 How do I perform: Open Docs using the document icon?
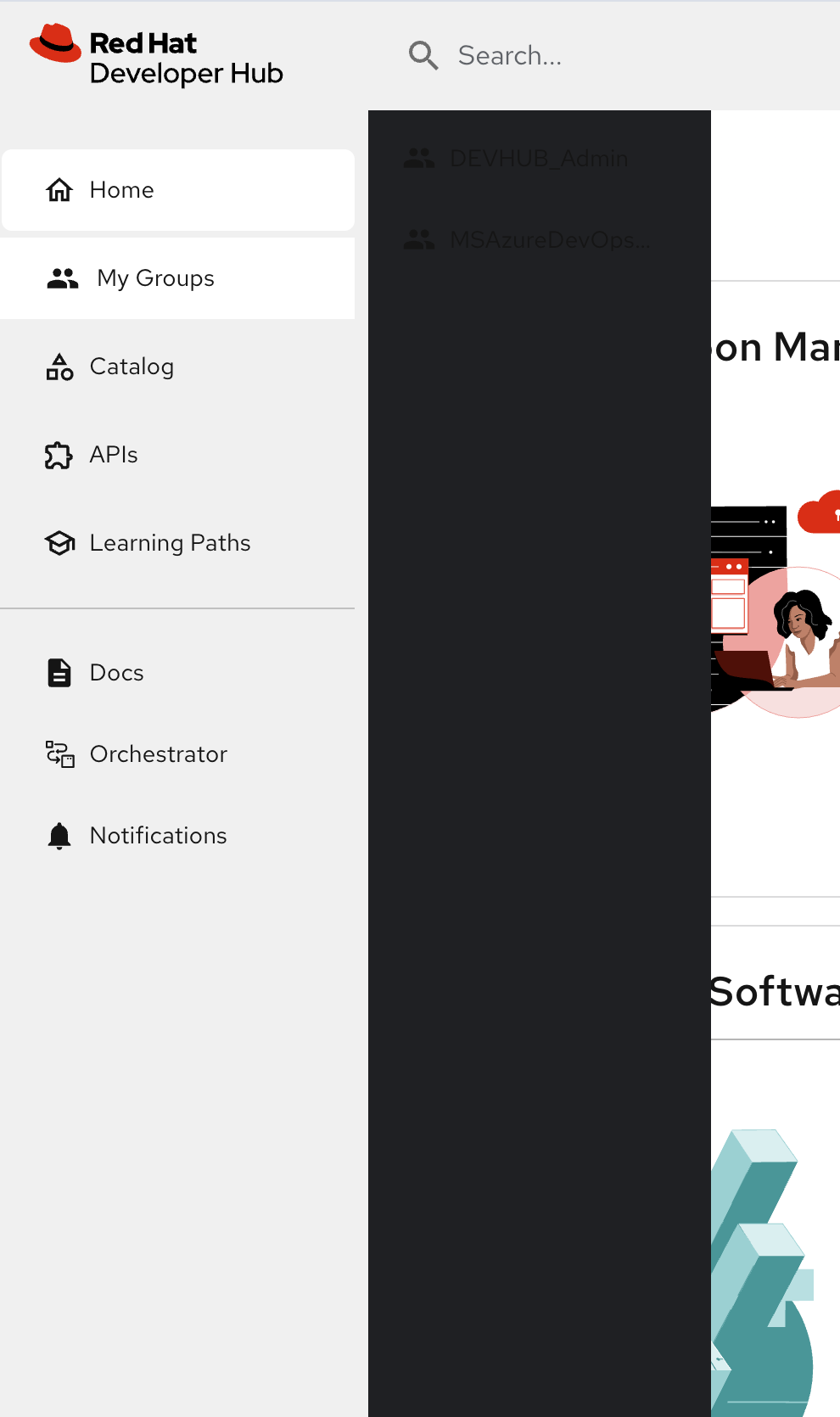pos(59,673)
